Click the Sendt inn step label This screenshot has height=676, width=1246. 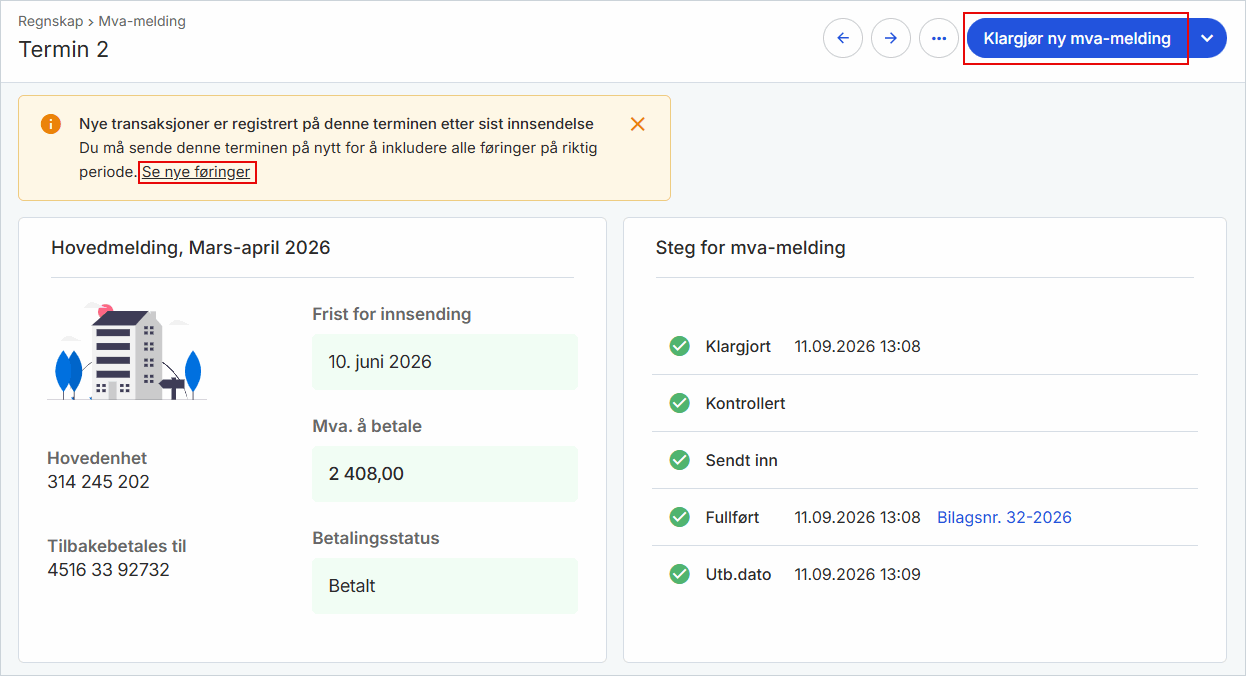click(741, 460)
